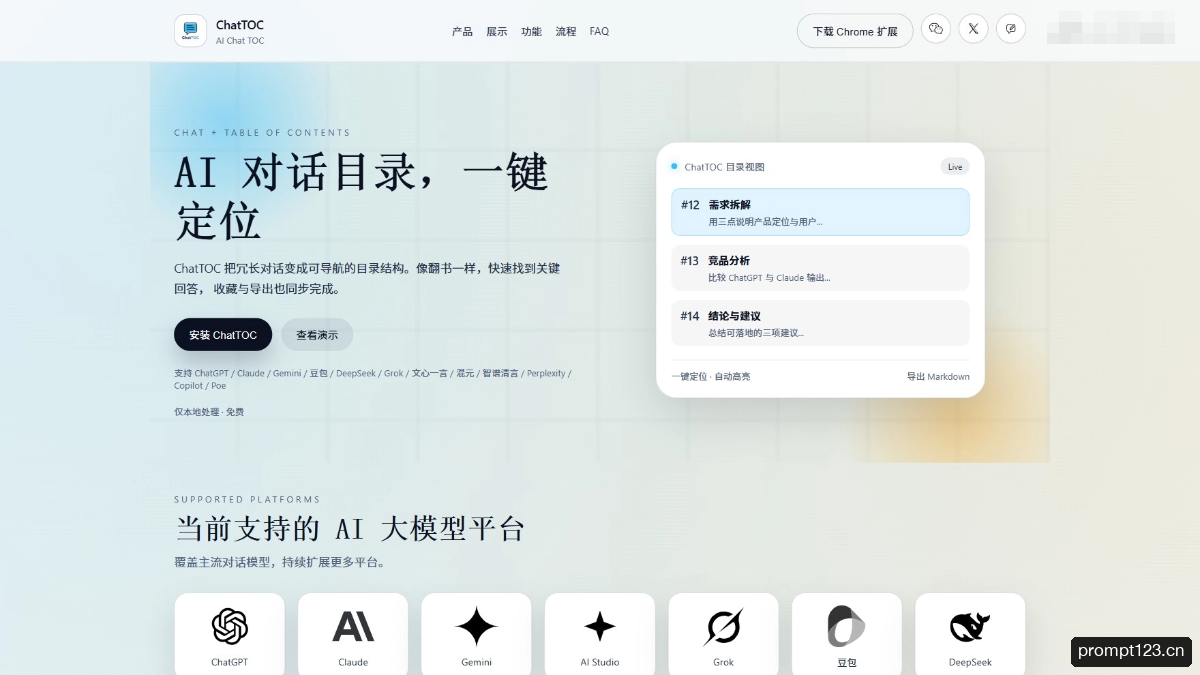Click the AI Chat TOC subtitle in the header

pyautogui.click(x=240, y=41)
